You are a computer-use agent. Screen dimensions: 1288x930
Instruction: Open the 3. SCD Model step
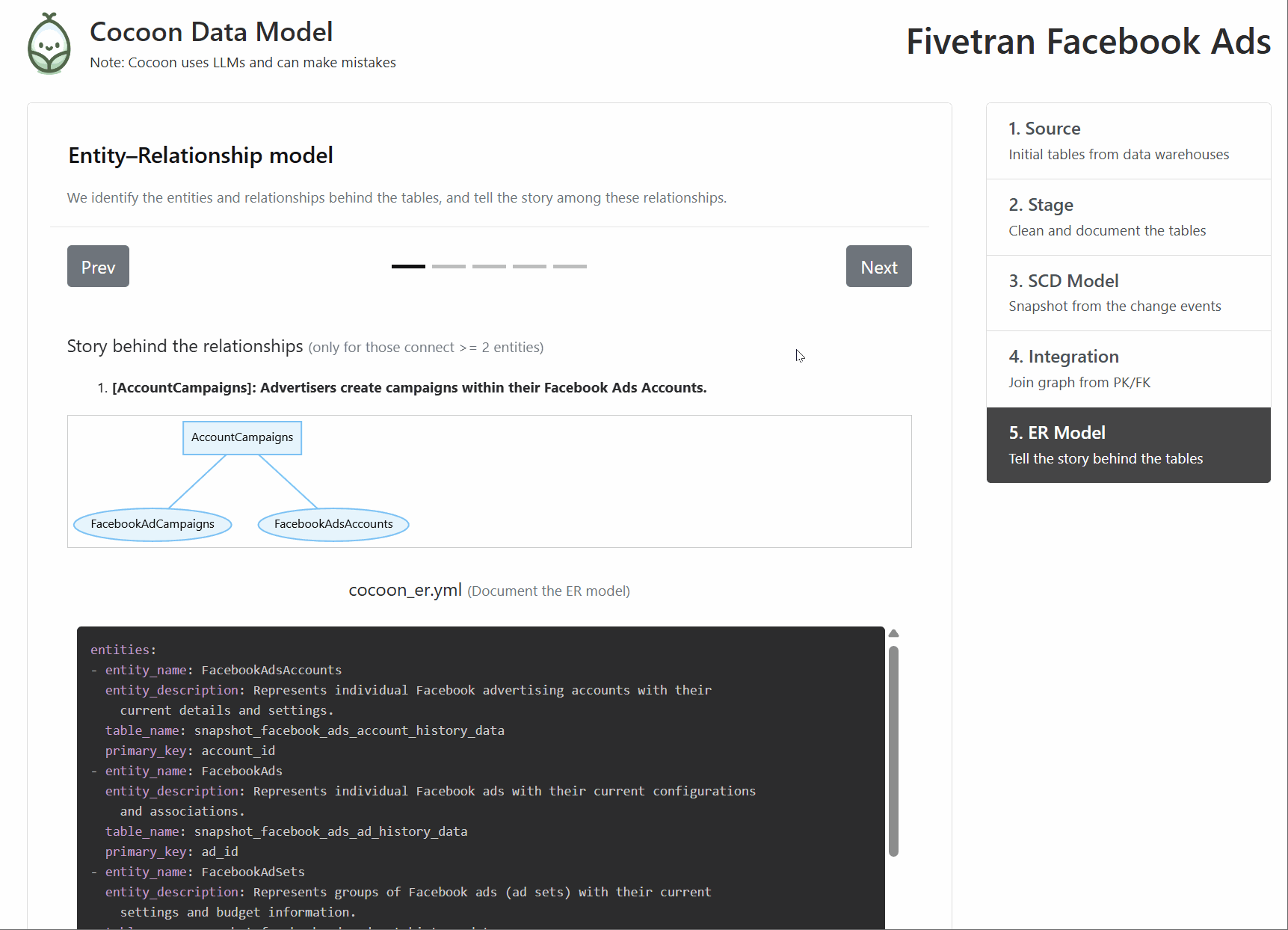click(1128, 293)
